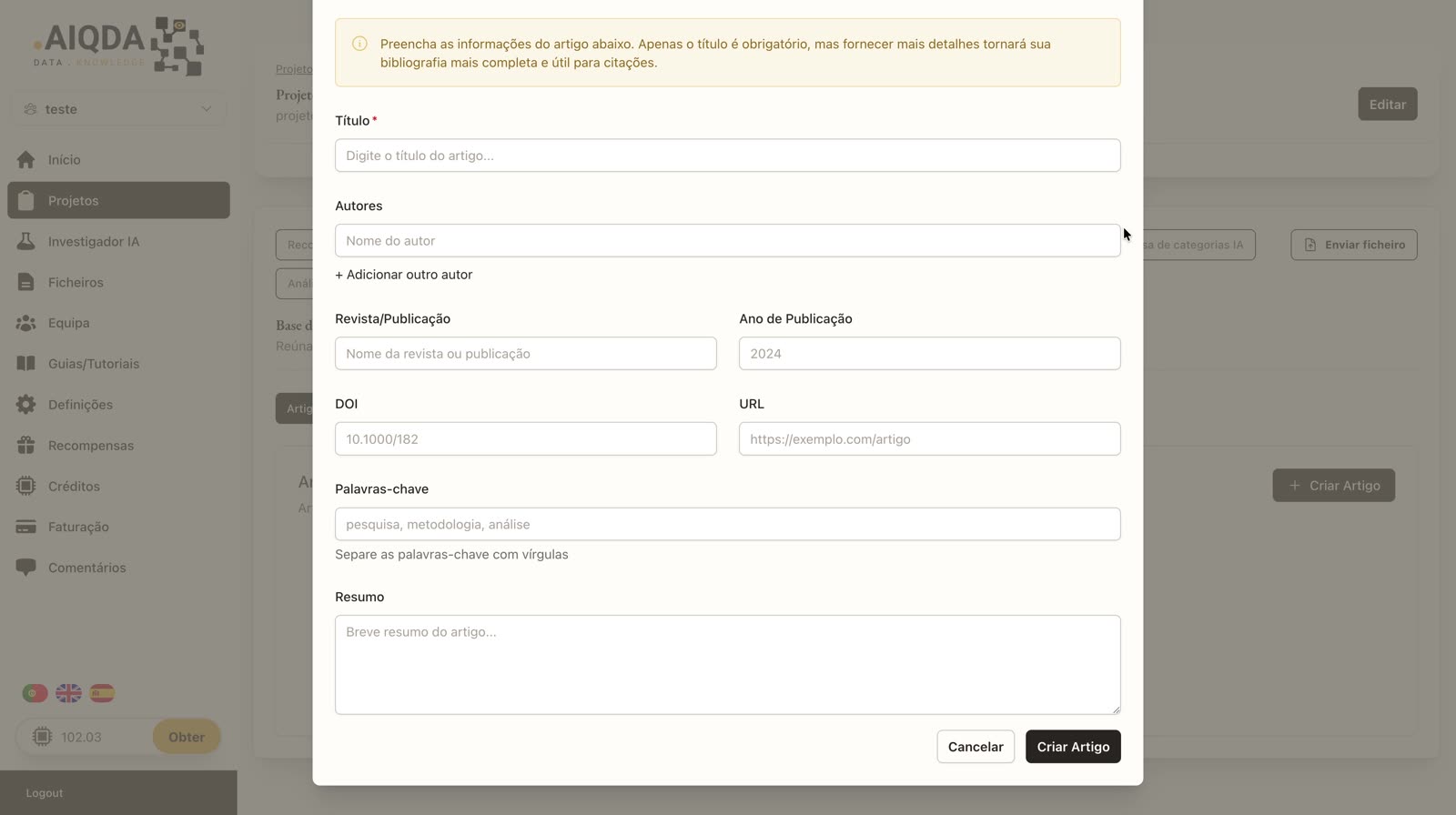Click the Criar Artigo submit button

point(1073,747)
